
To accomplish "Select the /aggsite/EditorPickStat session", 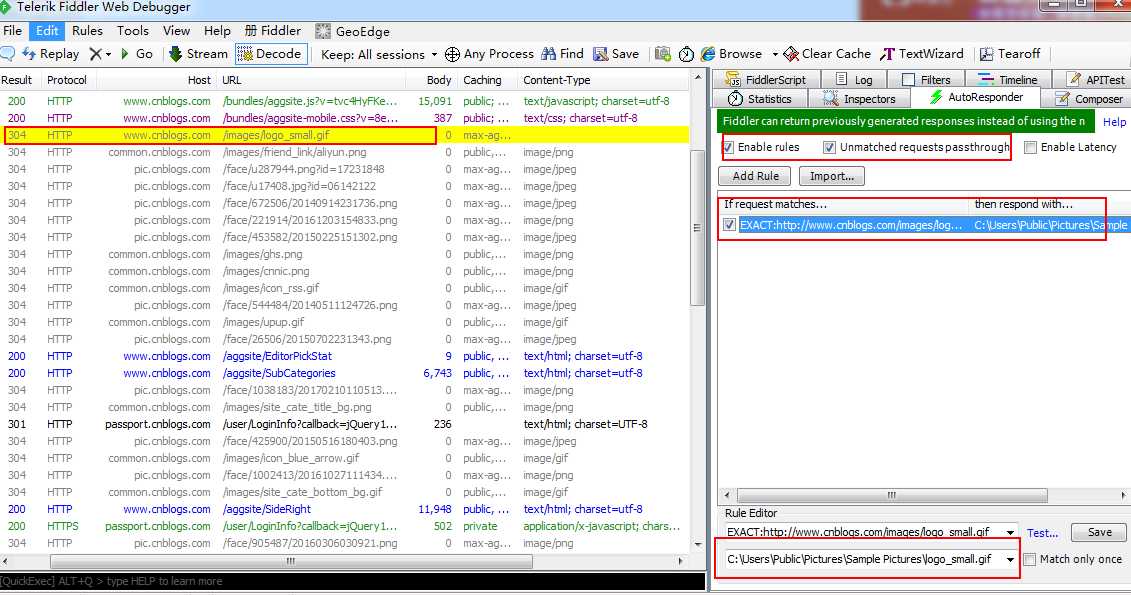I will [345, 356].
